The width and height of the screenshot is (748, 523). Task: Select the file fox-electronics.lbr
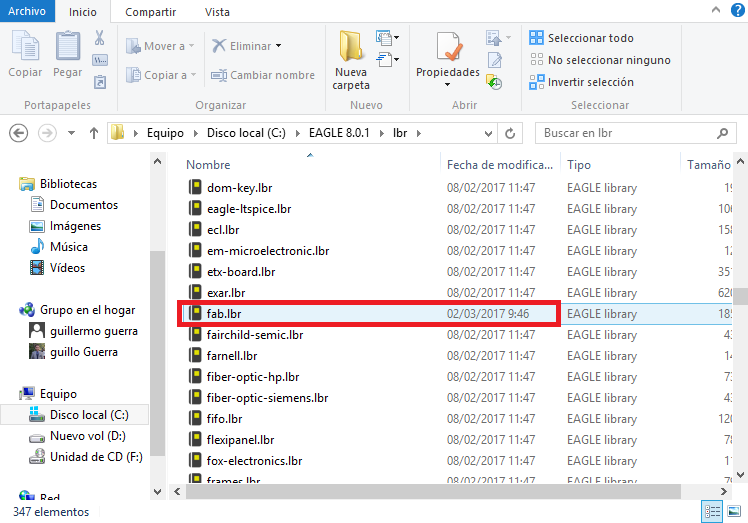click(x=245, y=460)
